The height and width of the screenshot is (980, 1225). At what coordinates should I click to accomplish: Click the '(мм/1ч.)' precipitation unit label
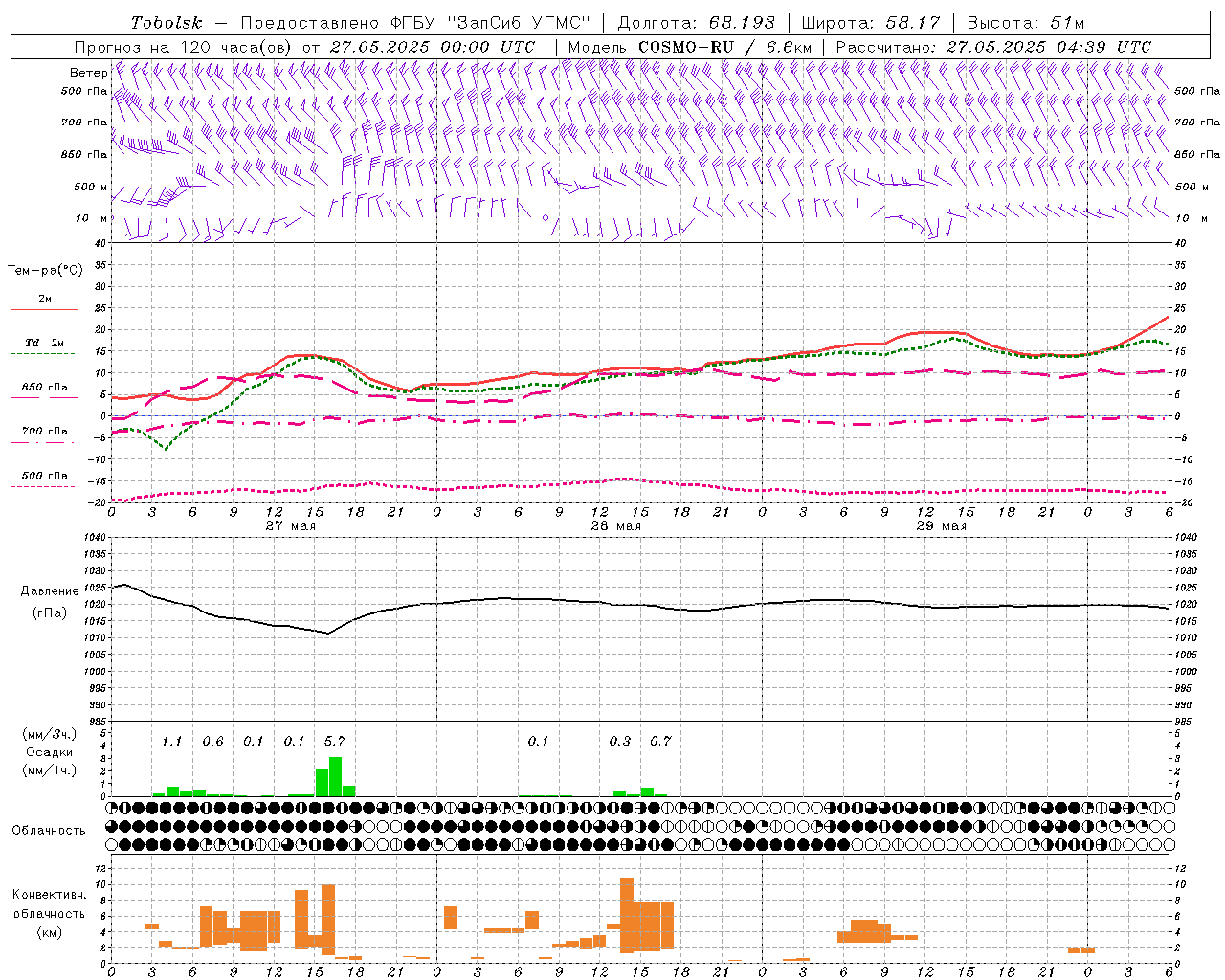pyautogui.click(x=50, y=770)
